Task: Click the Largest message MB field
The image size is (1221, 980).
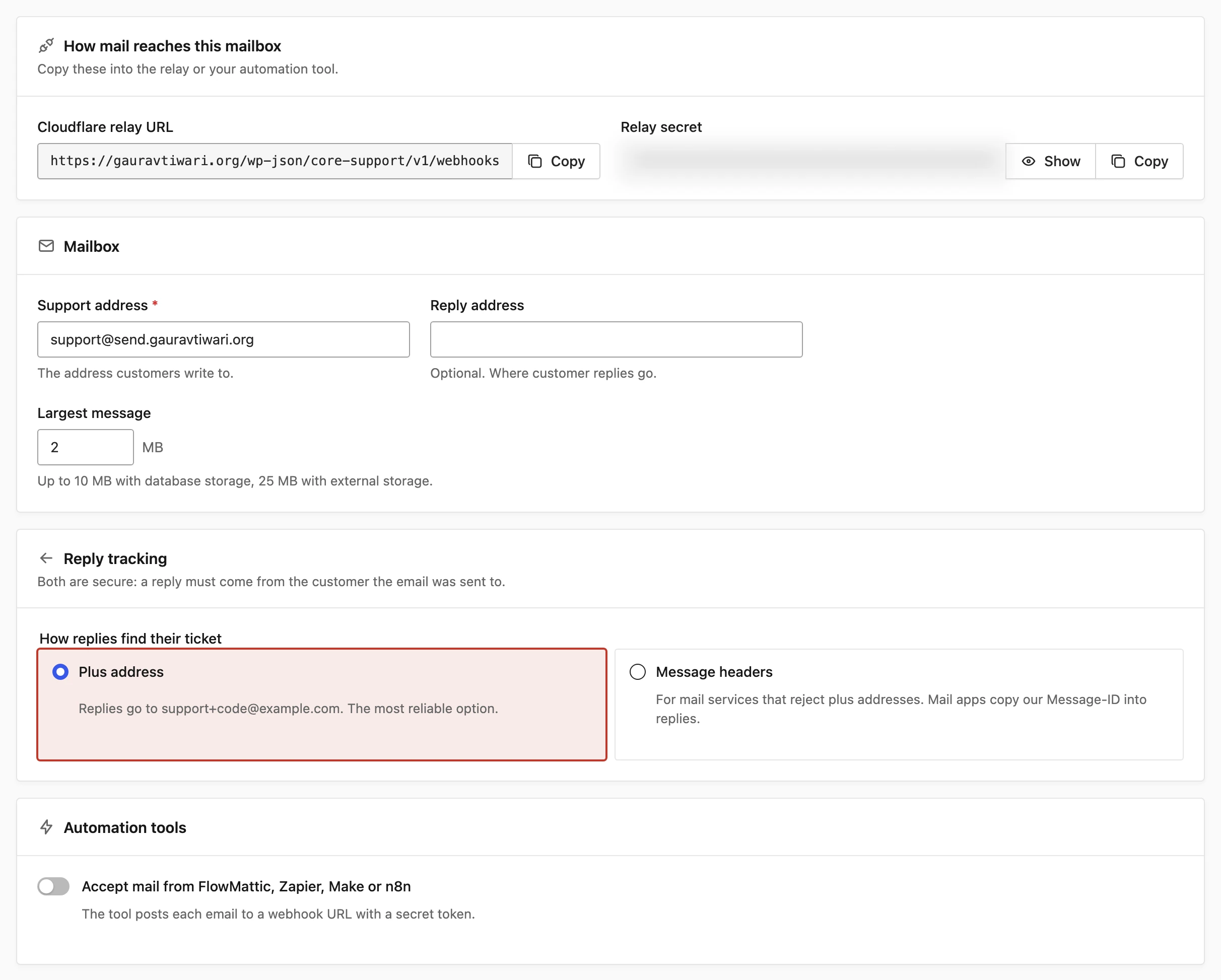Action: click(x=86, y=447)
